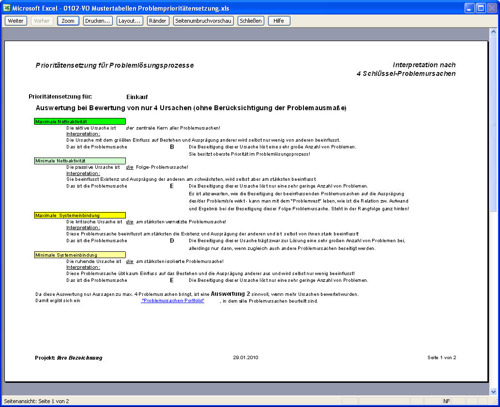Toggle Zoom in print preview
Screen dimensions: 500x407
(x=68, y=21)
